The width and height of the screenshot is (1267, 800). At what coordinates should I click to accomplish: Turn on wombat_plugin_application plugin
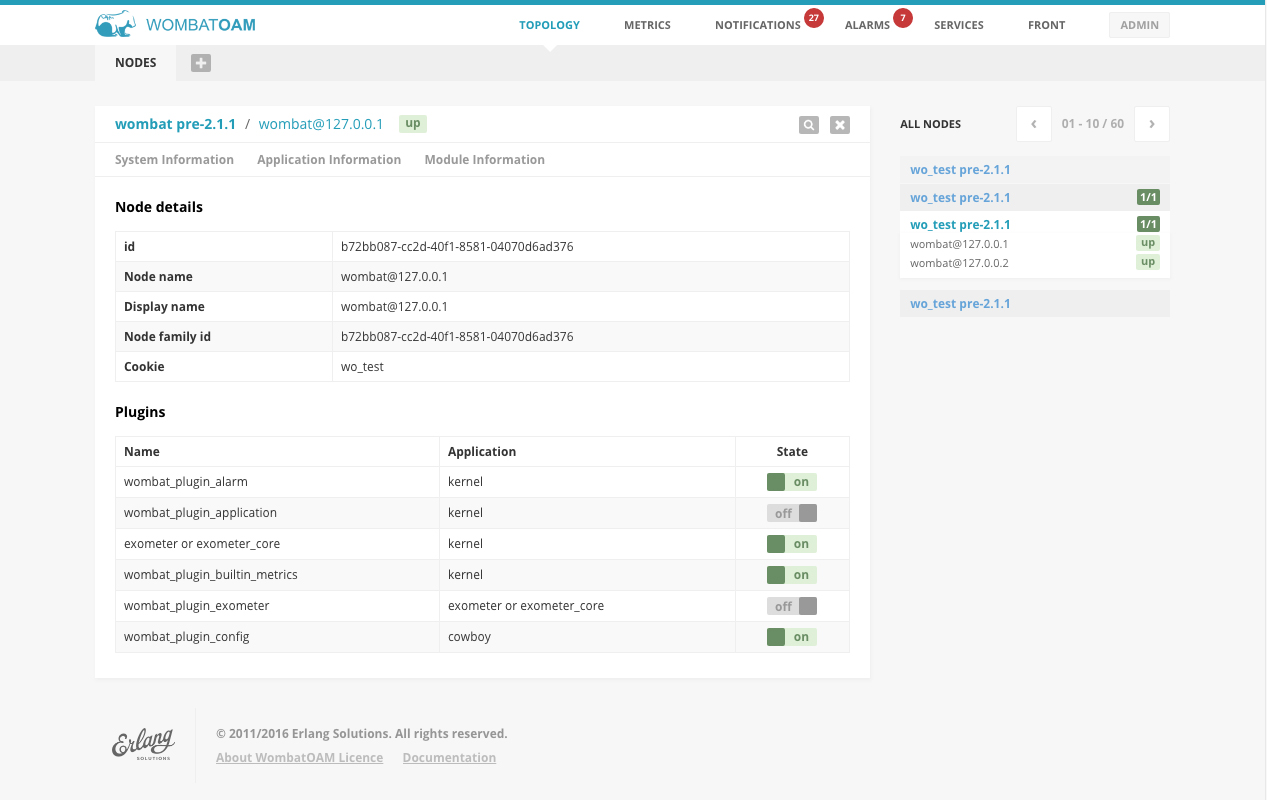coord(792,513)
